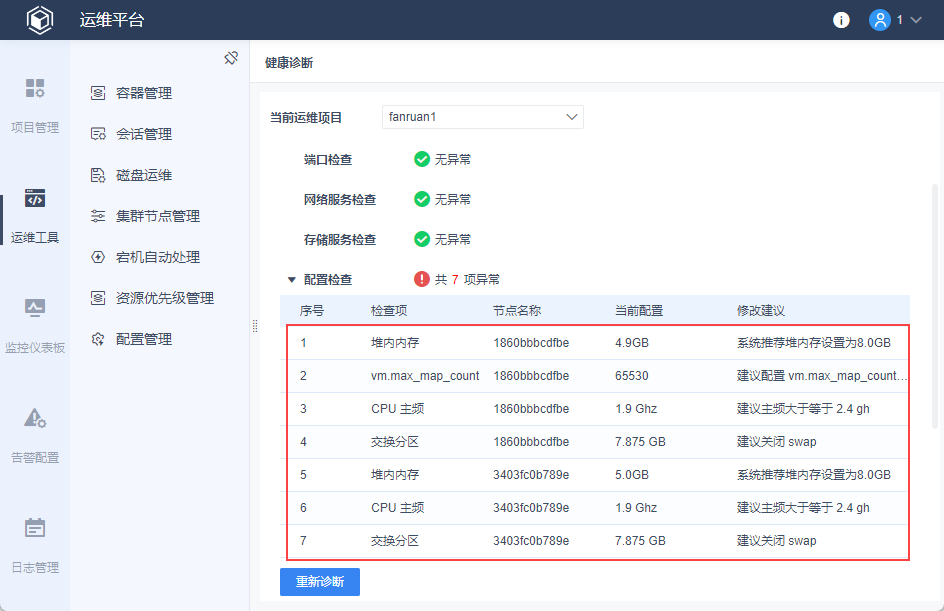Viewport: 944px width, 611px height.
Task: Click the vertical scrollbar on the right
Action: point(935,307)
